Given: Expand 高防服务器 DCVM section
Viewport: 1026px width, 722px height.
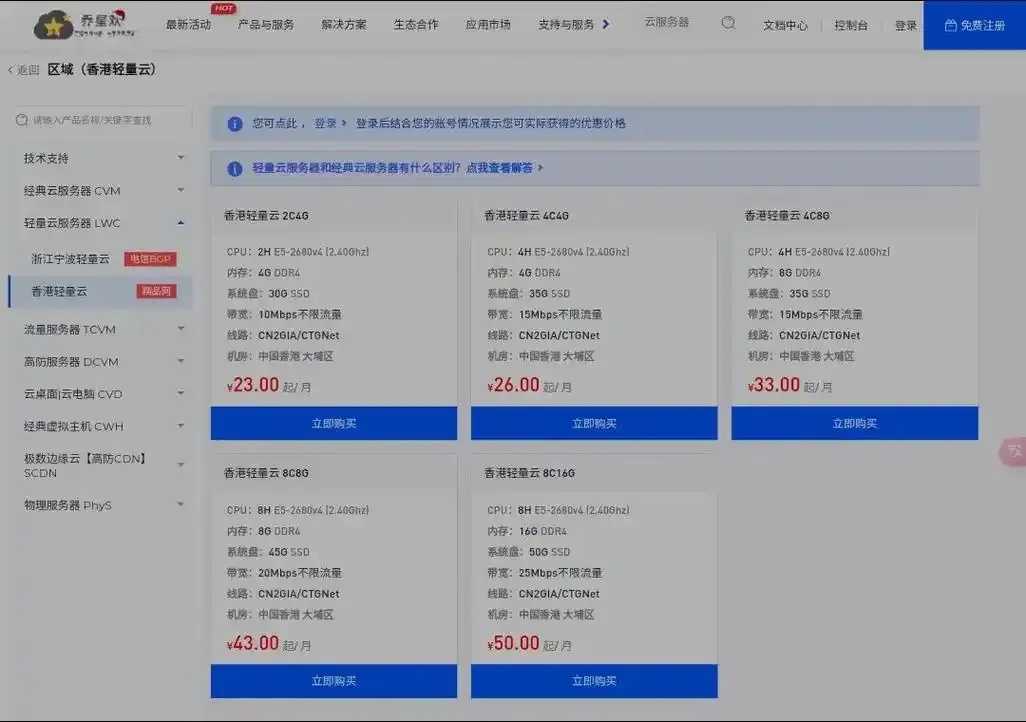Looking at the screenshot, I should click(103, 361).
